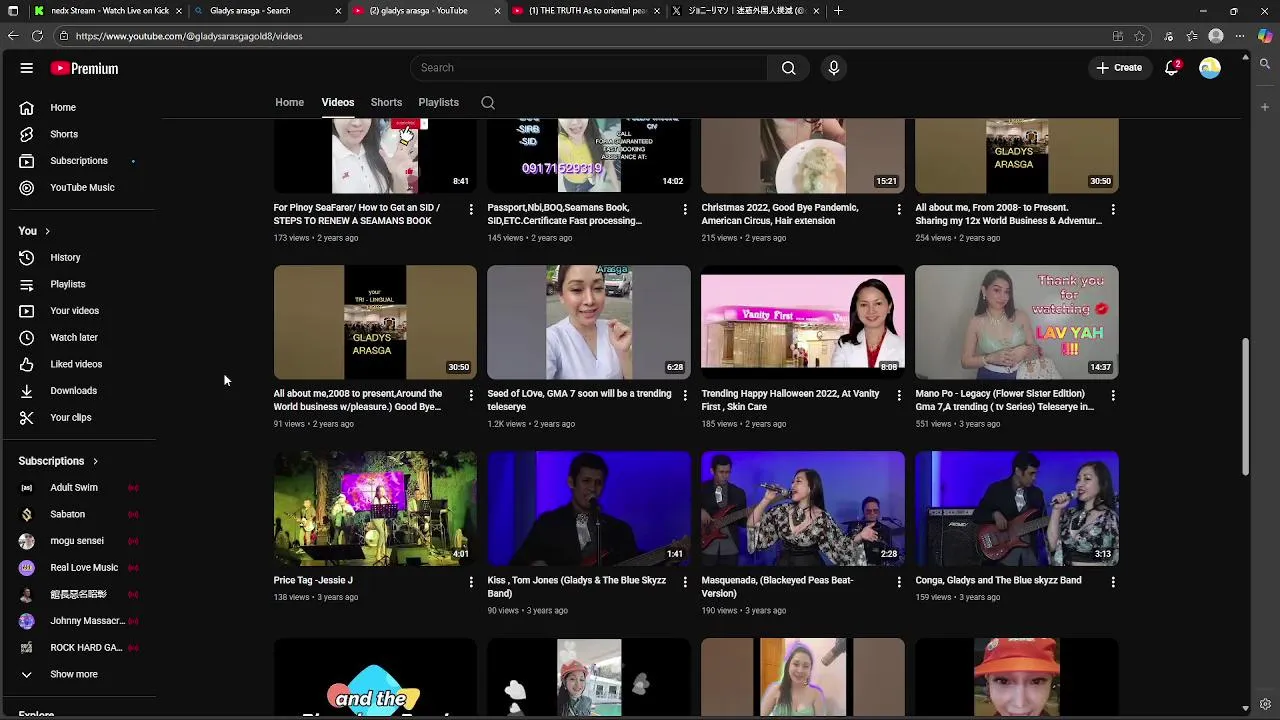This screenshot has height=720, width=1280.
Task: Open the browser three-dot menu
Action: (1240, 36)
